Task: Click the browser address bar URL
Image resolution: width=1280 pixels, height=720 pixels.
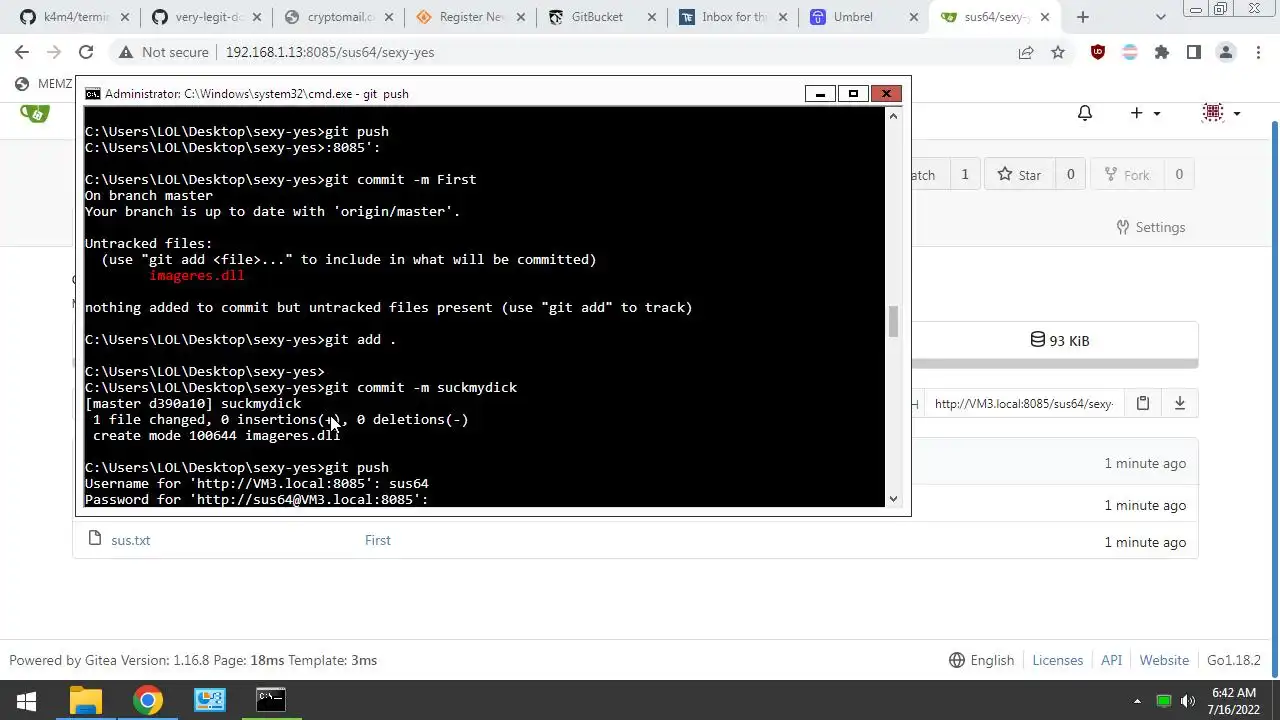Action: click(330, 52)
